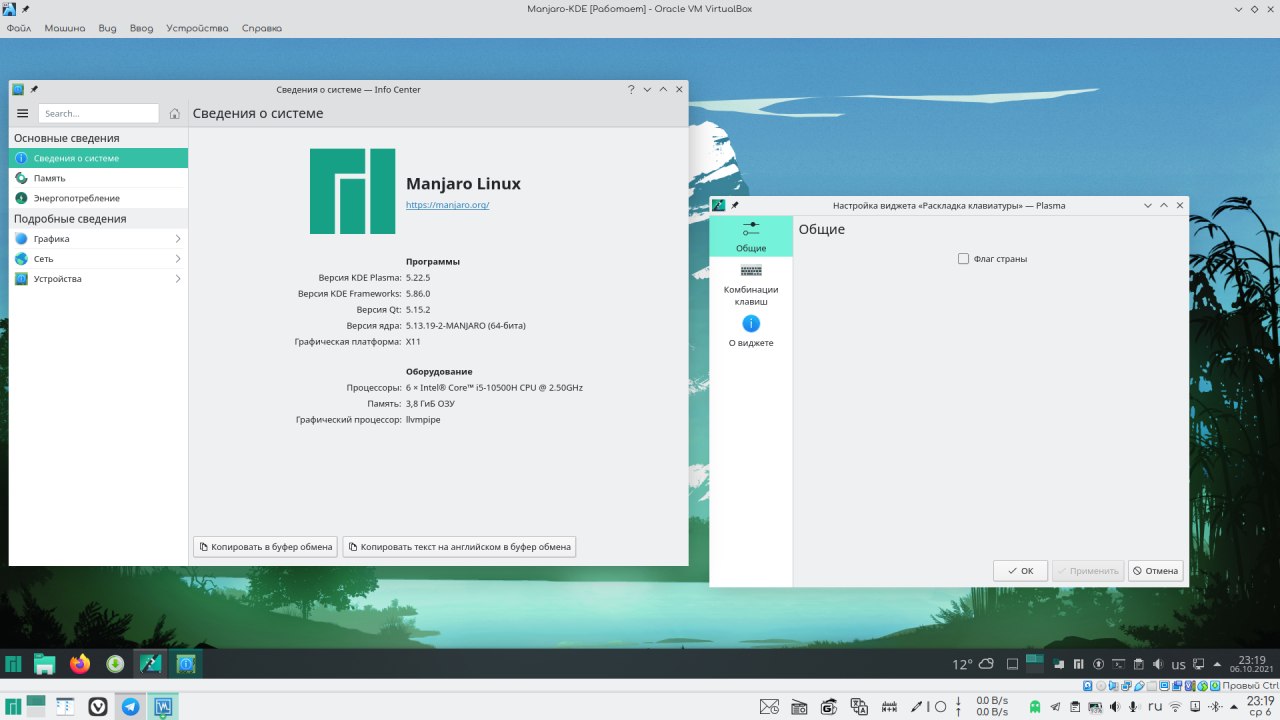The width and height of the screenshot is (1280, 720).
Task: Click the microphone icon in host tray
Action: pos(1133,707)
